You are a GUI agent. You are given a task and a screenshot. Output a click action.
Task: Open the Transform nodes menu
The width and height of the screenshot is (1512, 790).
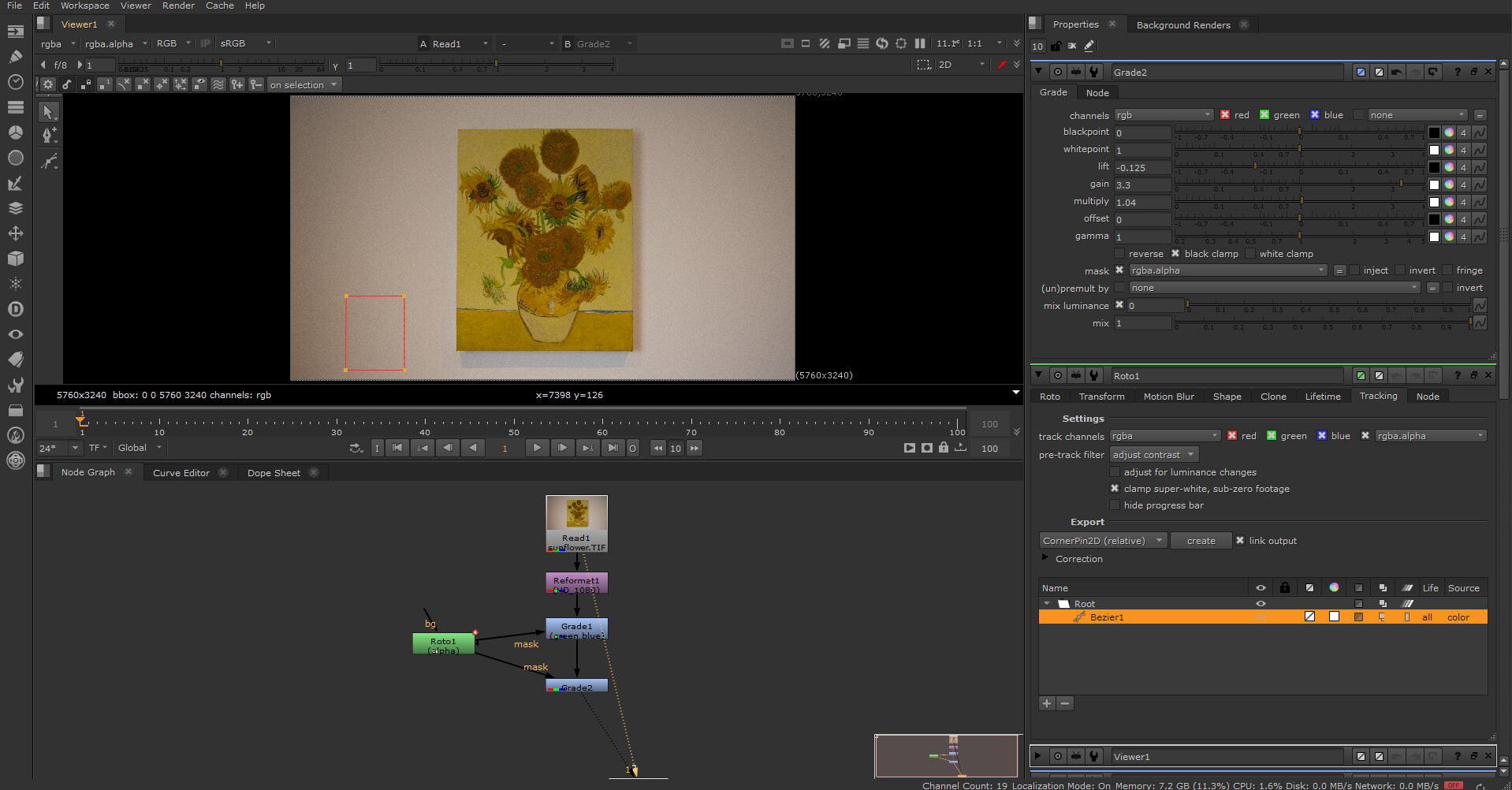[16, 233]
